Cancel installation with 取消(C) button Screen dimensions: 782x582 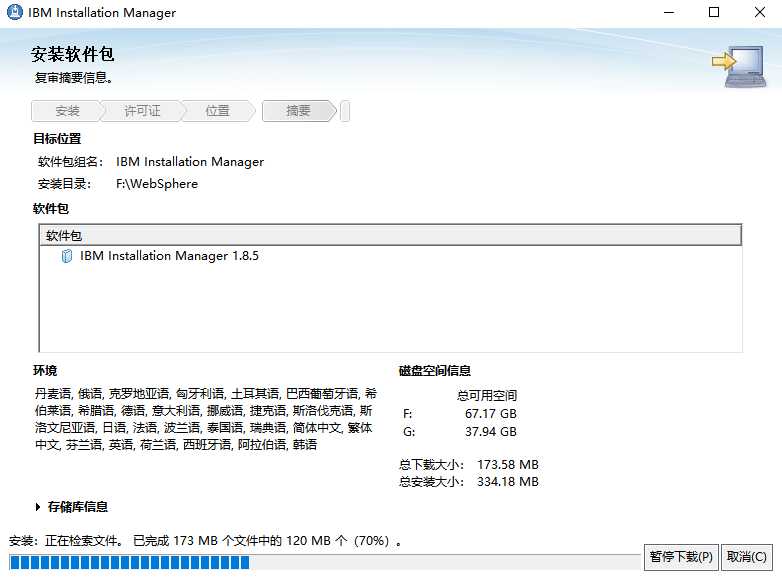pos(747,557)
